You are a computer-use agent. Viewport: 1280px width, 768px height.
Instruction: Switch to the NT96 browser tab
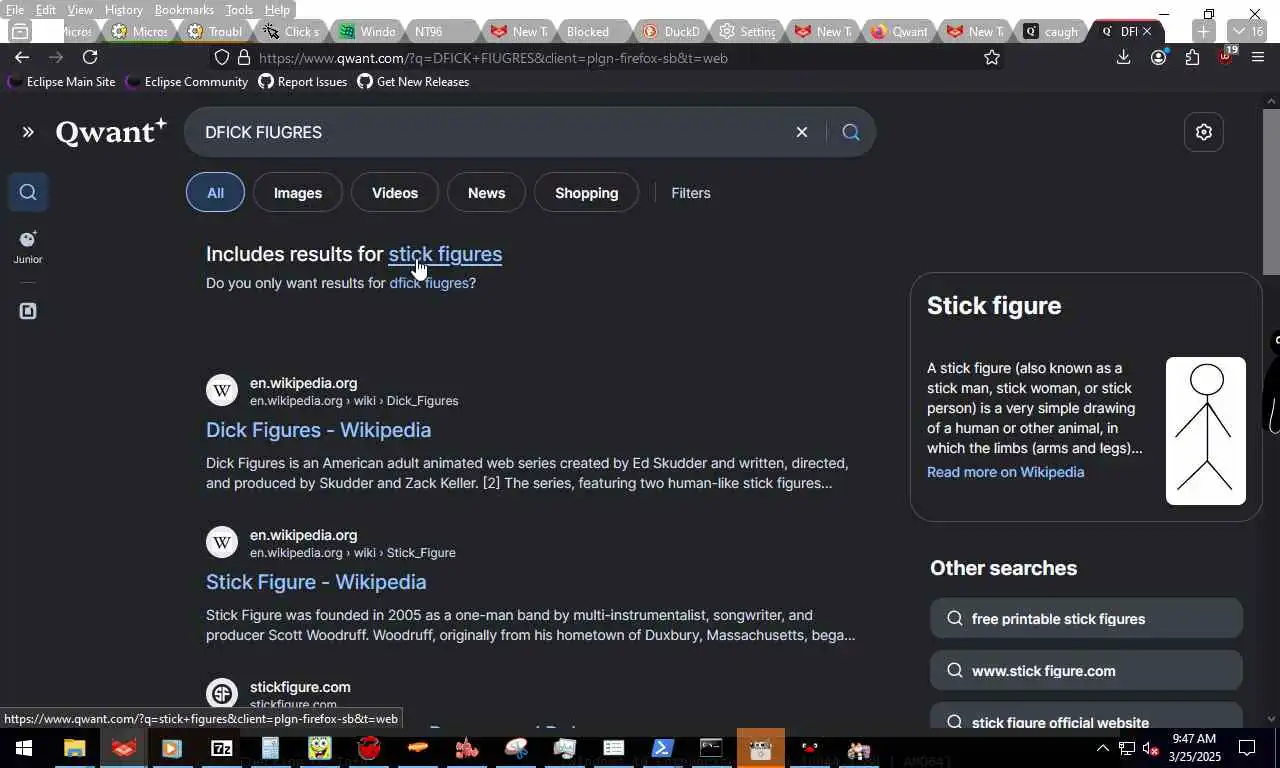[x=440, y=31]
